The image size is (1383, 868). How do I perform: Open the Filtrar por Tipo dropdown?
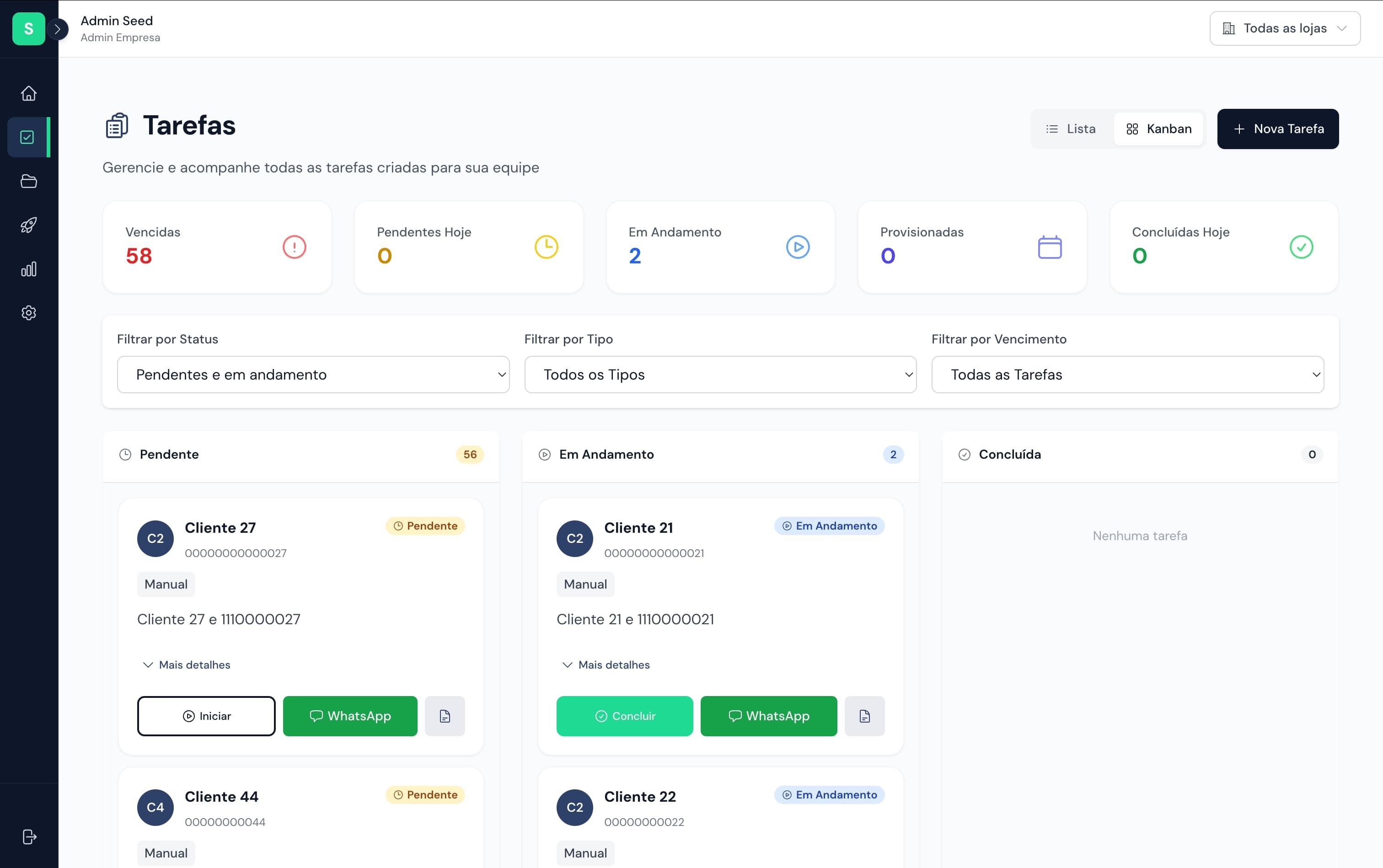[720, 374]
